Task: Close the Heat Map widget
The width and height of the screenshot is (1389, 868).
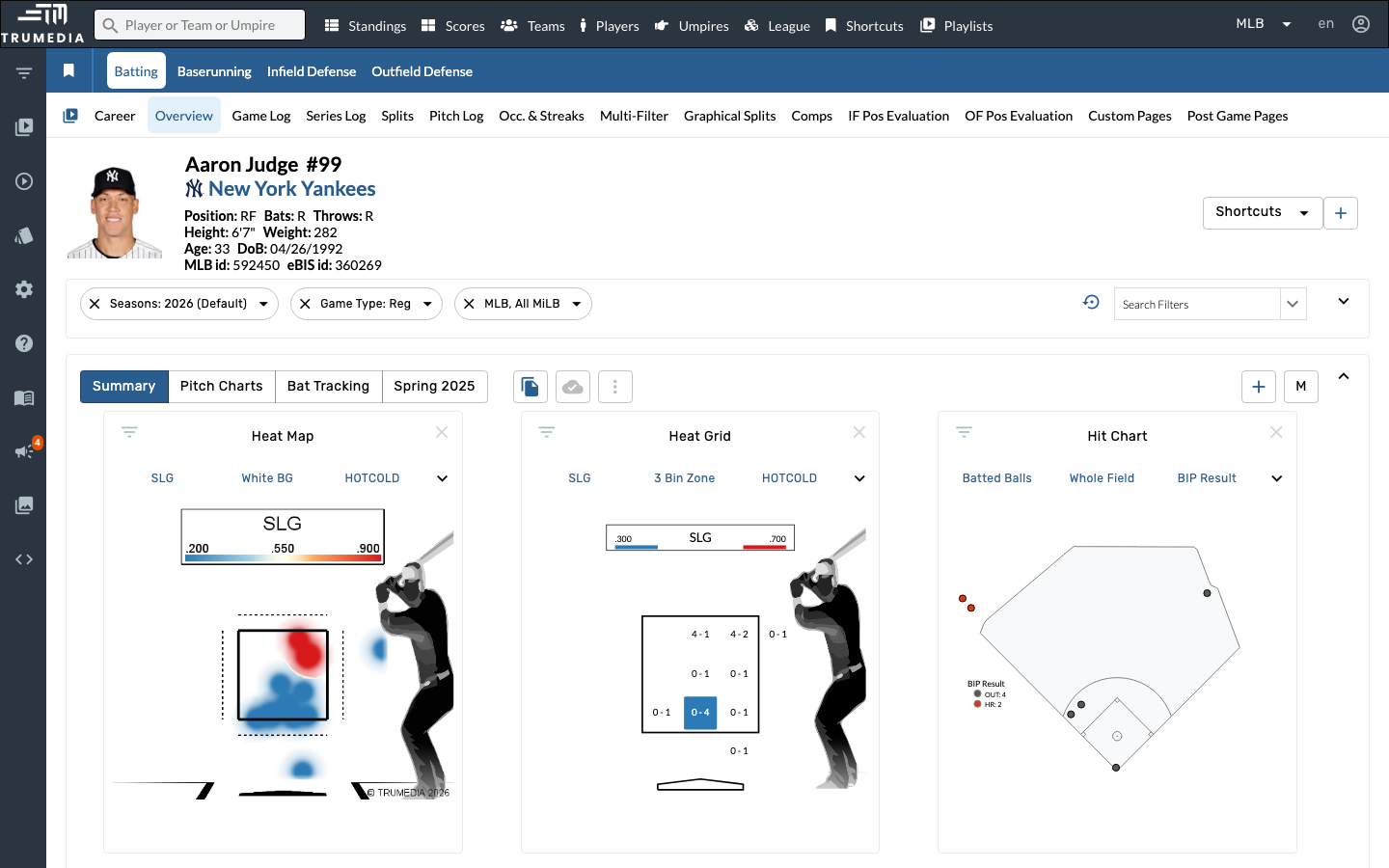Action: pos(442,432)
